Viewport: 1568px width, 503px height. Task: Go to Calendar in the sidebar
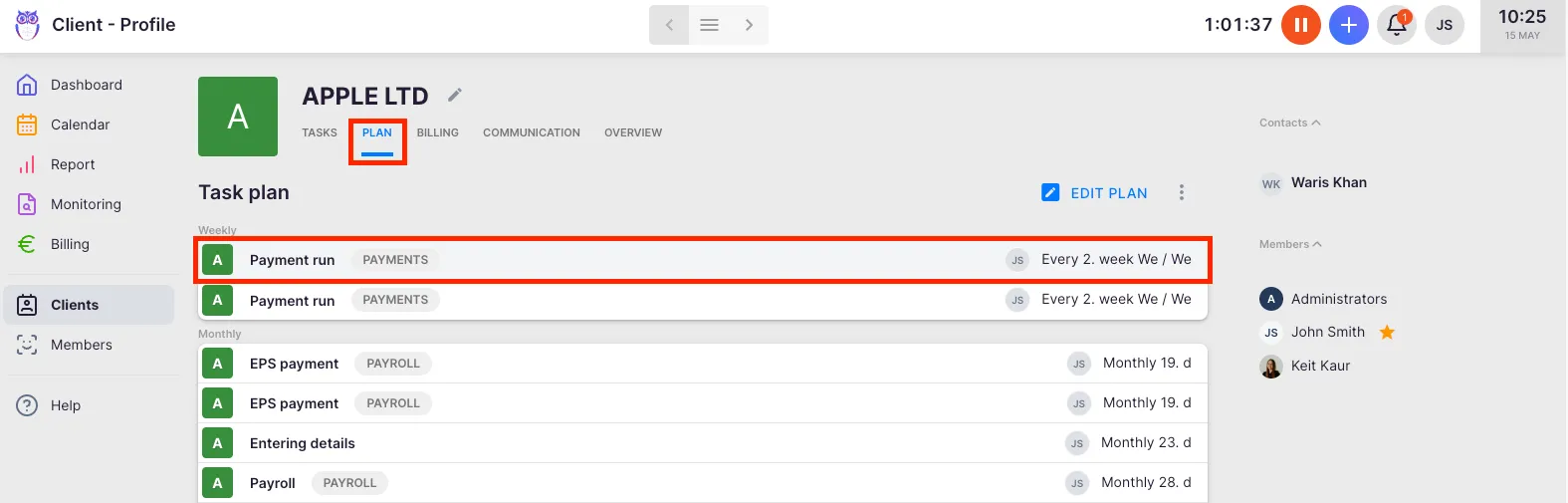(x=80, y=125)
